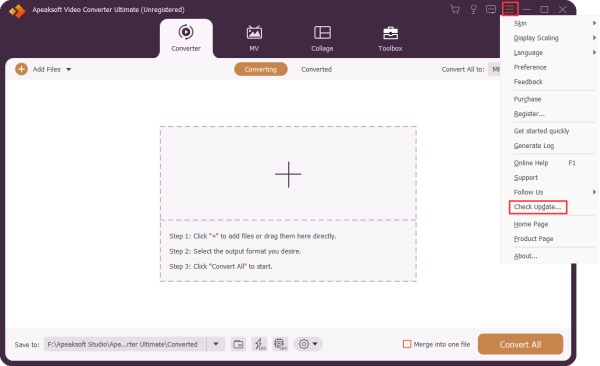Click the Convert All button

coord(520,344)
